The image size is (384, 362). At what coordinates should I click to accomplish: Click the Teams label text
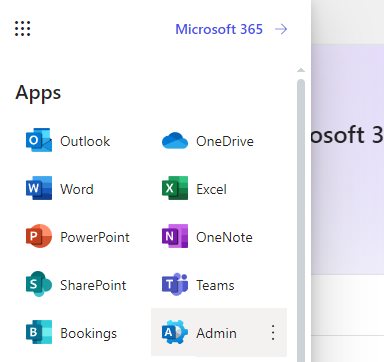(215, 285)
